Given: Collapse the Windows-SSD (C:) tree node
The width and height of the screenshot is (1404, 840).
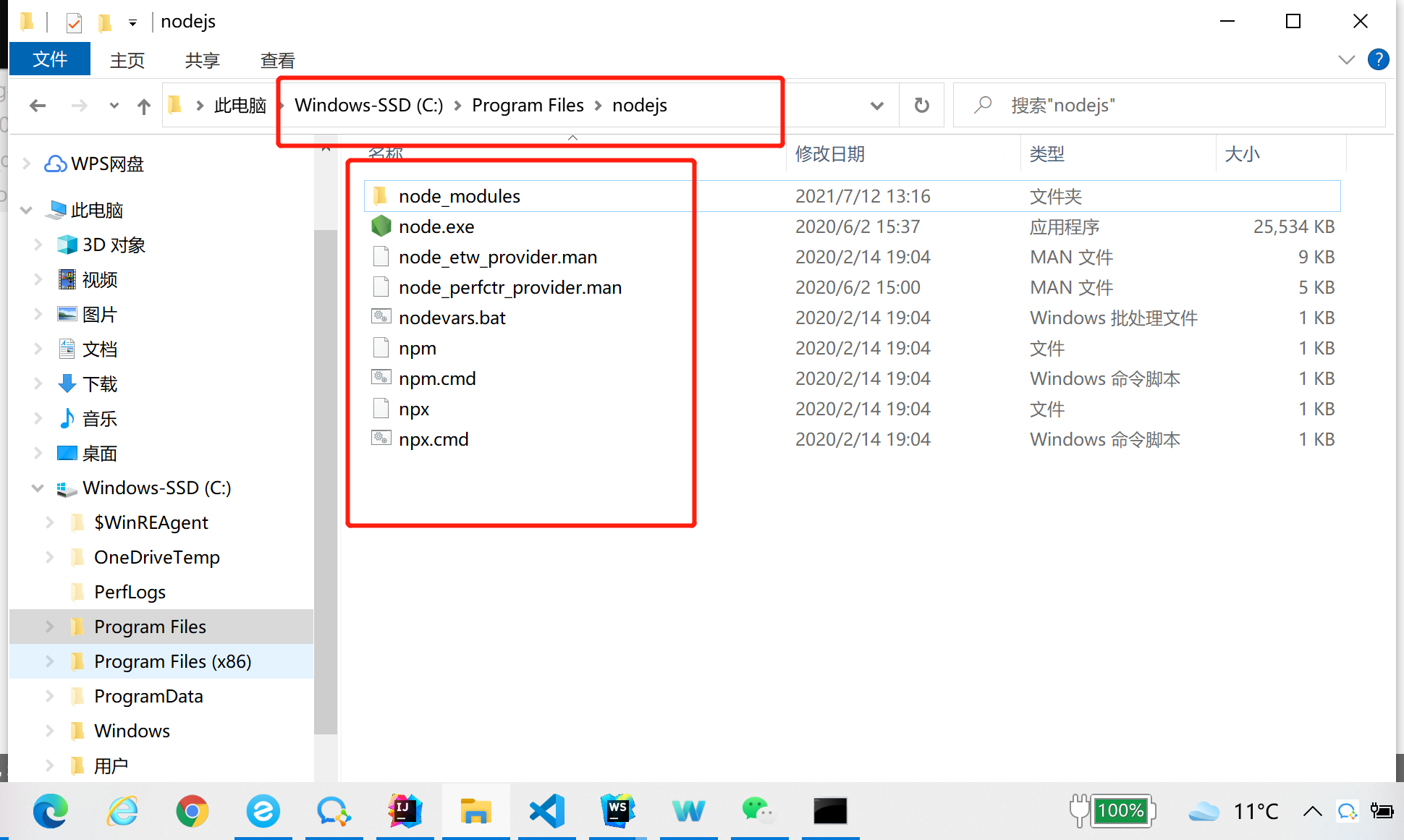Looking at the screenshot, I should 38,488.
